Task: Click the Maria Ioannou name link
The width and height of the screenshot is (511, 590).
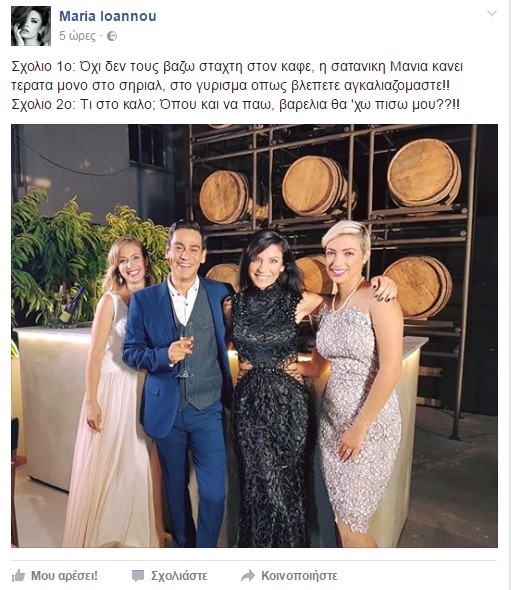Action: click(x=108, y=16)
